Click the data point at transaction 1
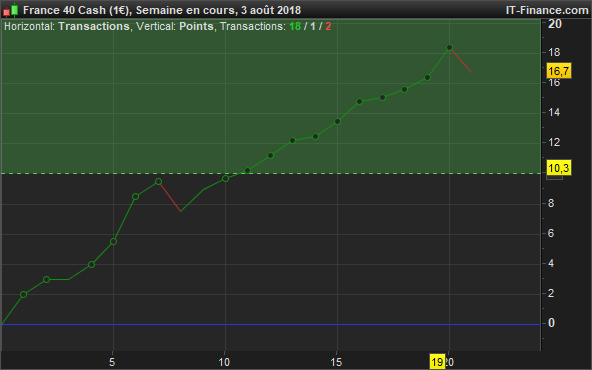Image resolution: width=592 pixels, height=370 pixels. (x=23, y=294)
